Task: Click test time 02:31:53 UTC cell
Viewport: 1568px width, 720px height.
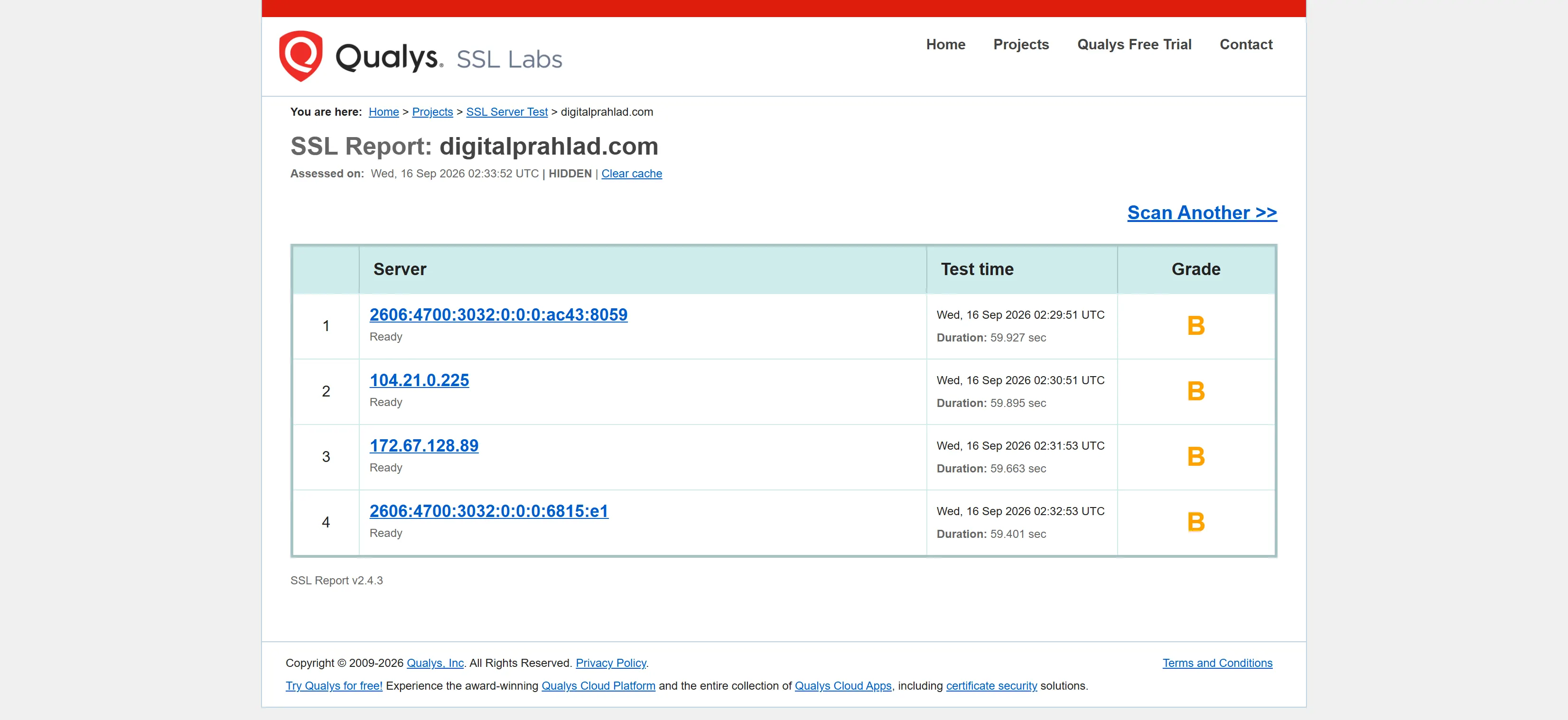Action: (1020, 446)
